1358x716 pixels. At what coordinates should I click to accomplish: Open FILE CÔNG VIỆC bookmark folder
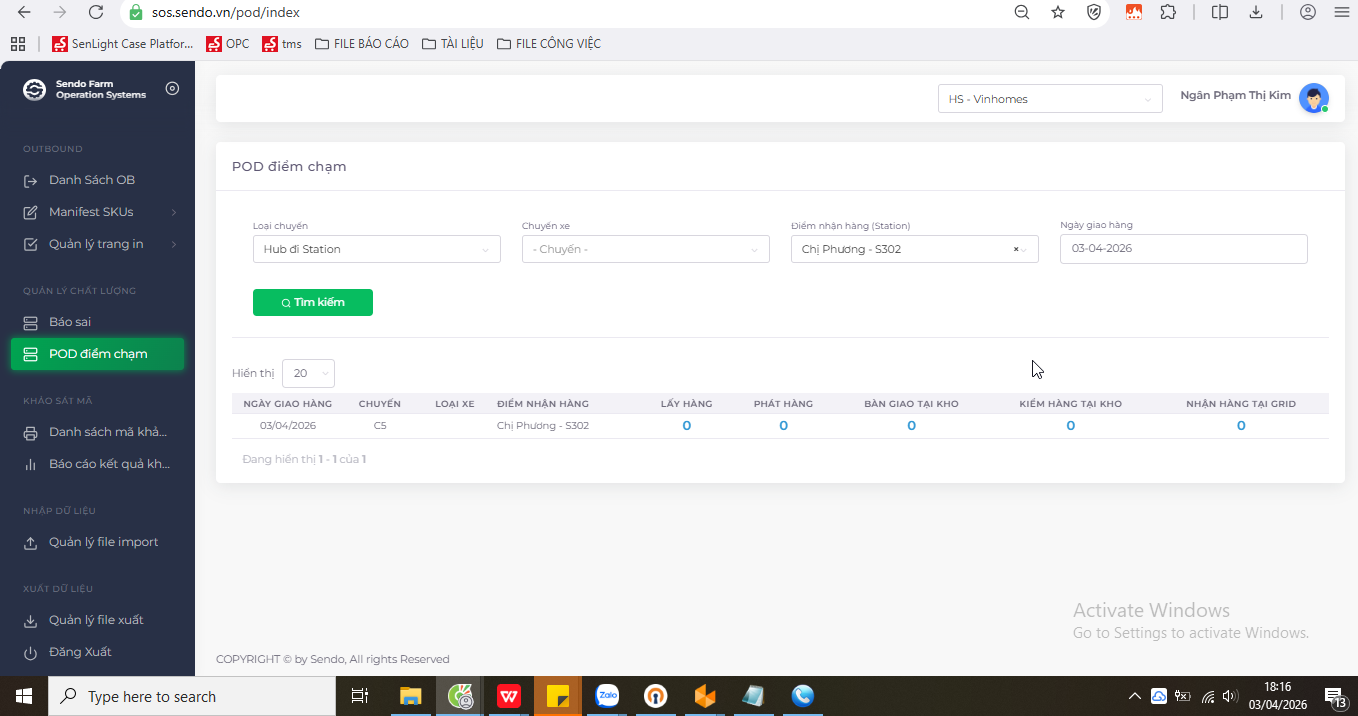point(548,44)
